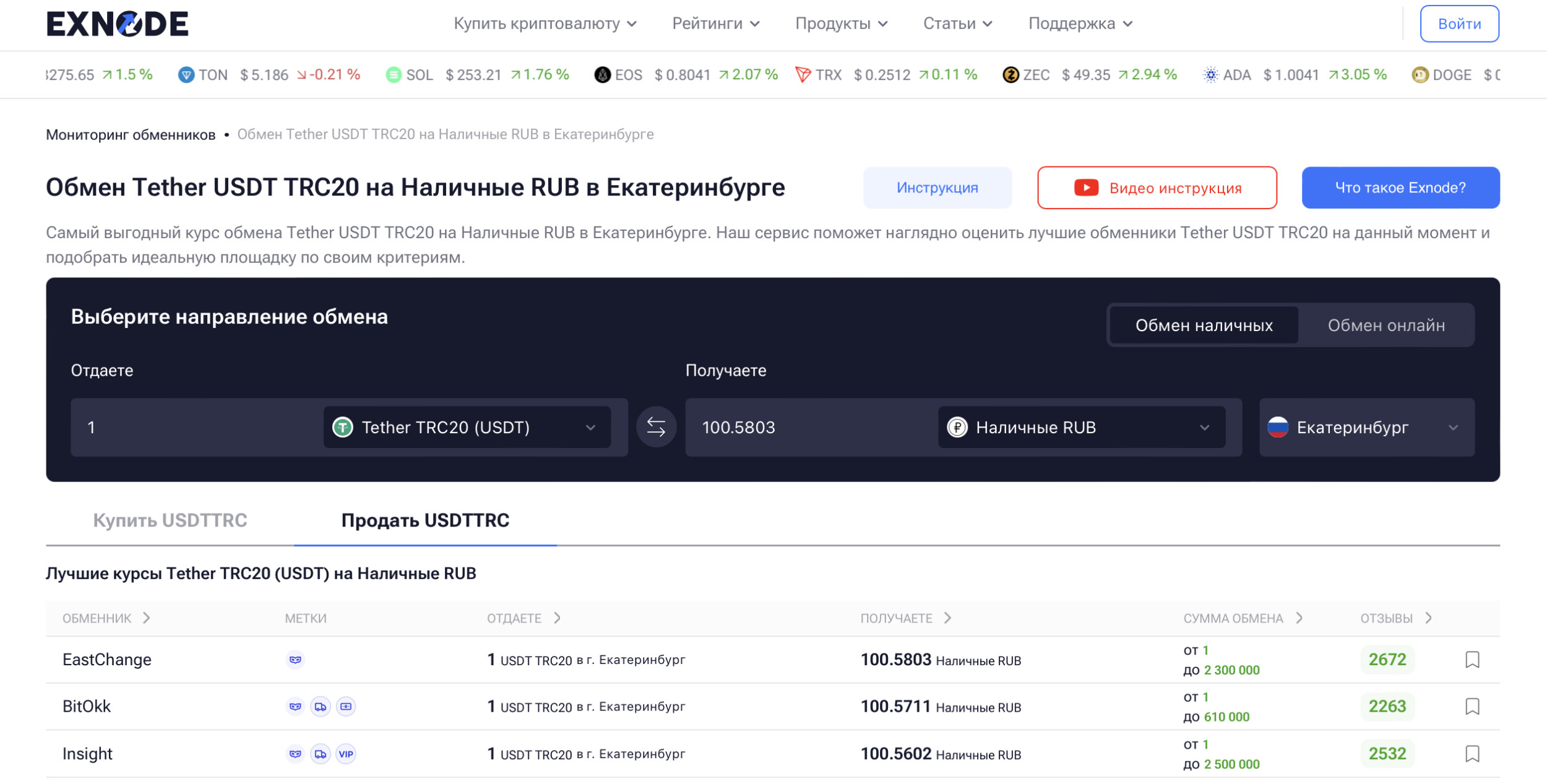The width and height of the screenshot is (1547, 784).
Task: Bookmark the Insight exchanger row
Action: (1472, 754)
